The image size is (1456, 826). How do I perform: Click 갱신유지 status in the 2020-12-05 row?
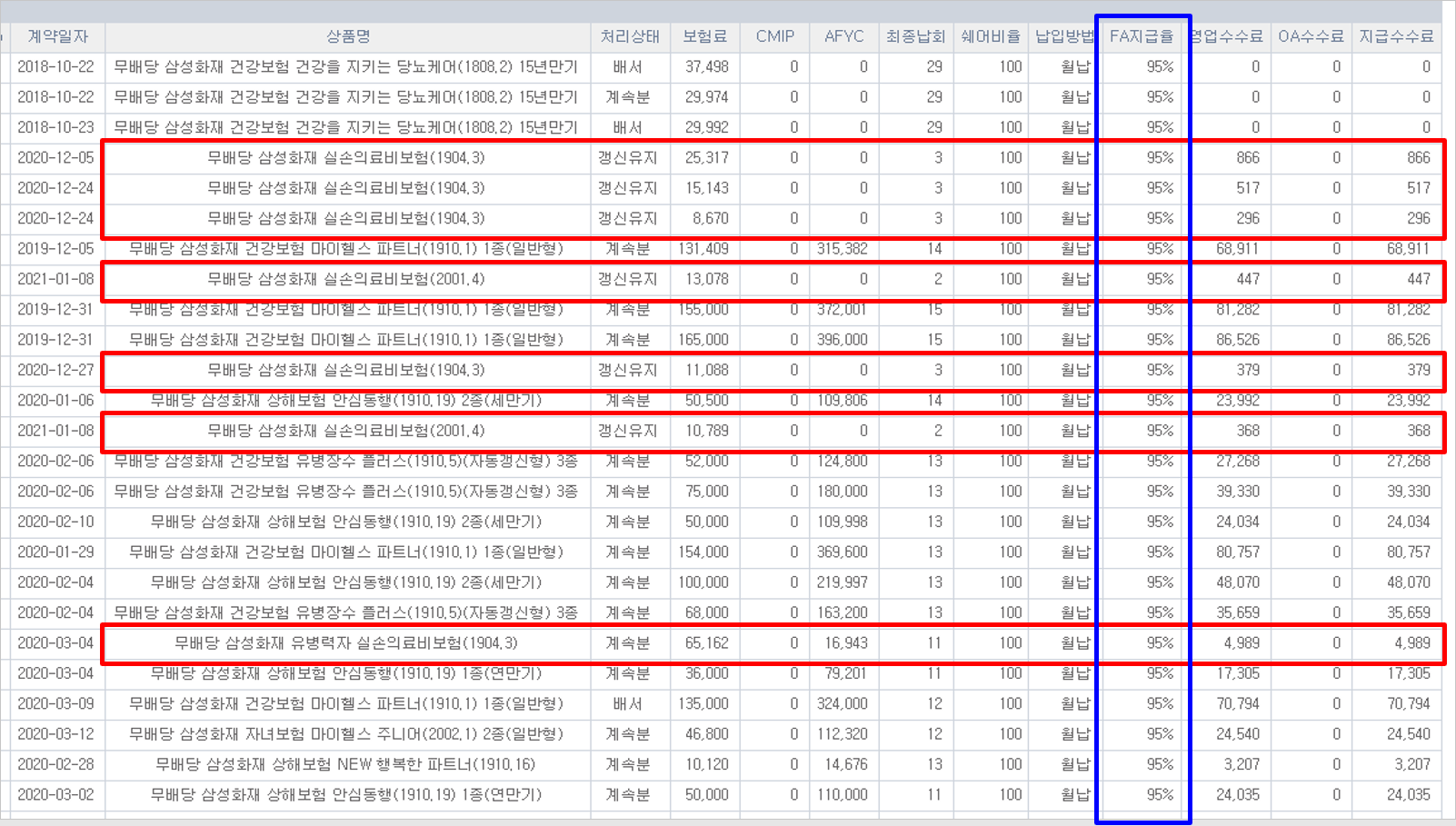[x=628, y=158]
